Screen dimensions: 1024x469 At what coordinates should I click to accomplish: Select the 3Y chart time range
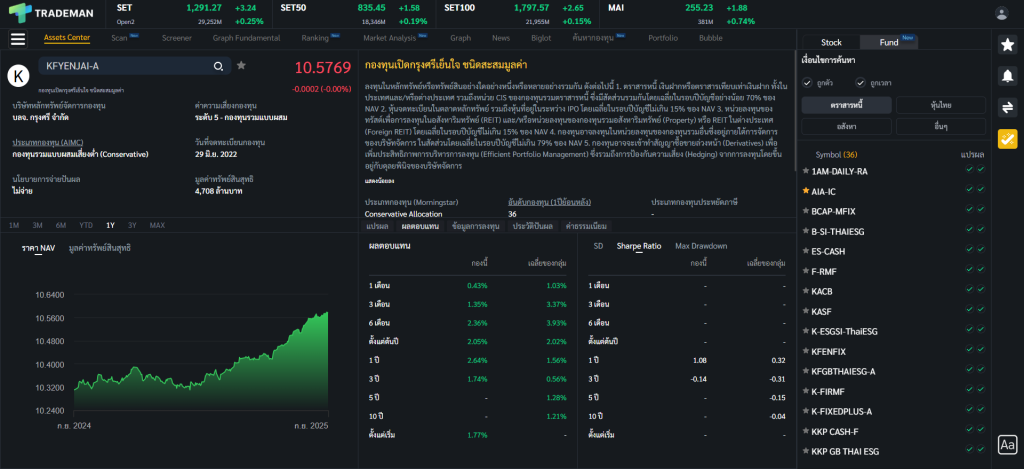click(x=132, y=225)
